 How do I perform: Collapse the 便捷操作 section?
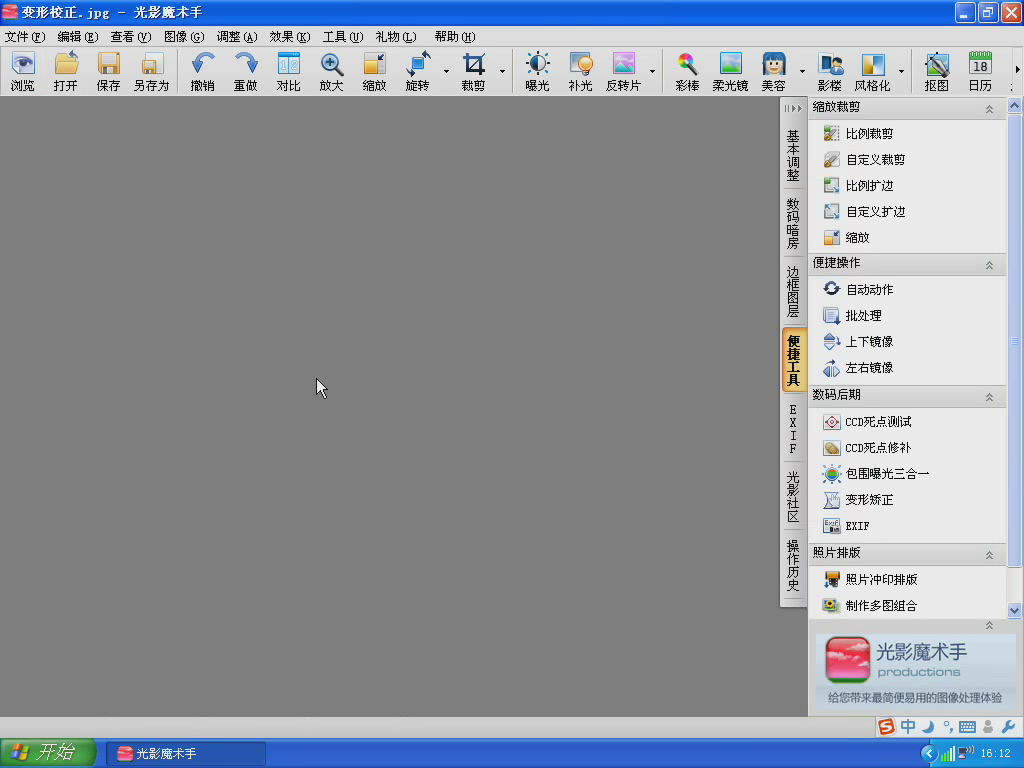989,265
